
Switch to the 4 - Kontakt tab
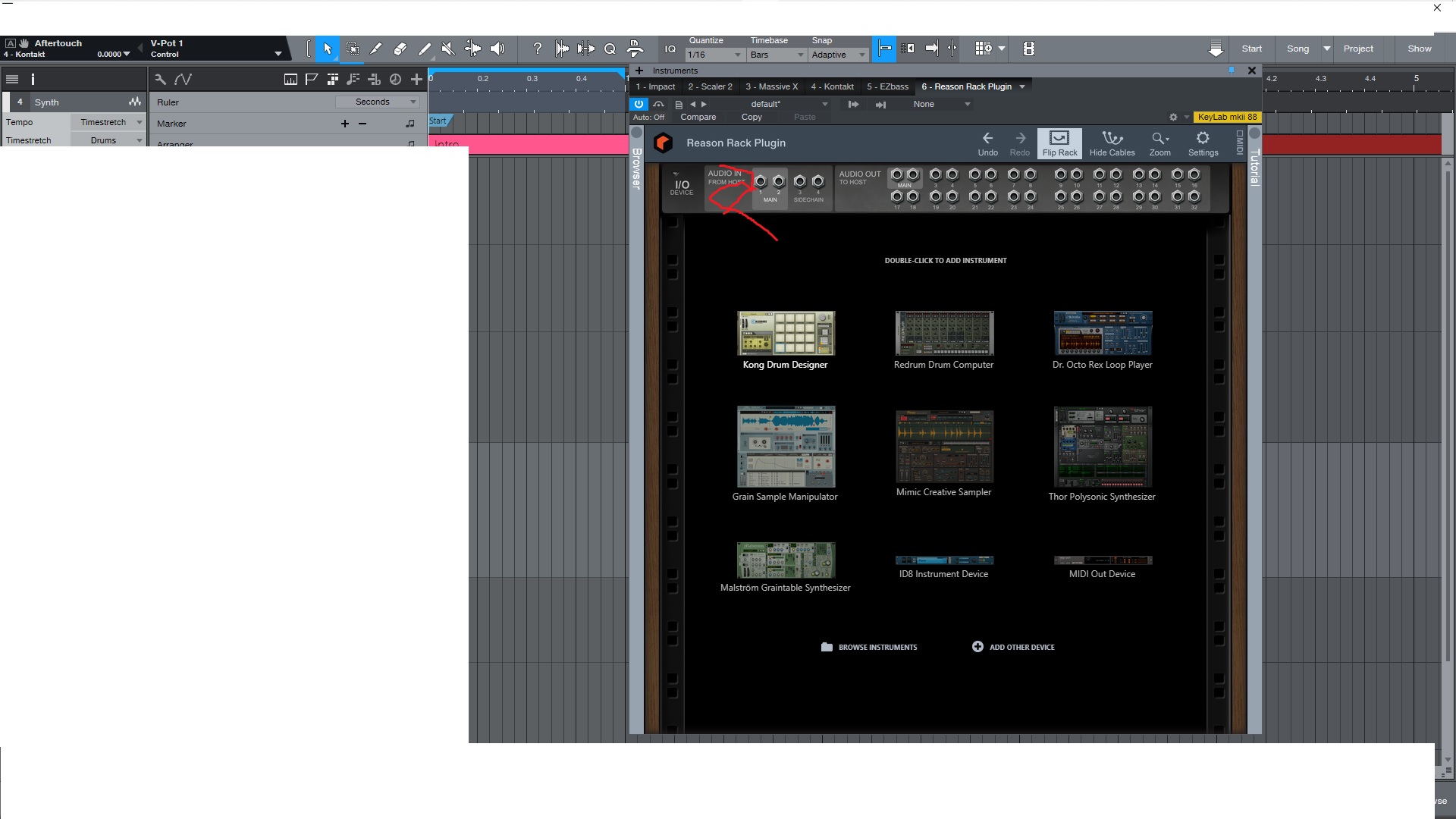point(832,86)
